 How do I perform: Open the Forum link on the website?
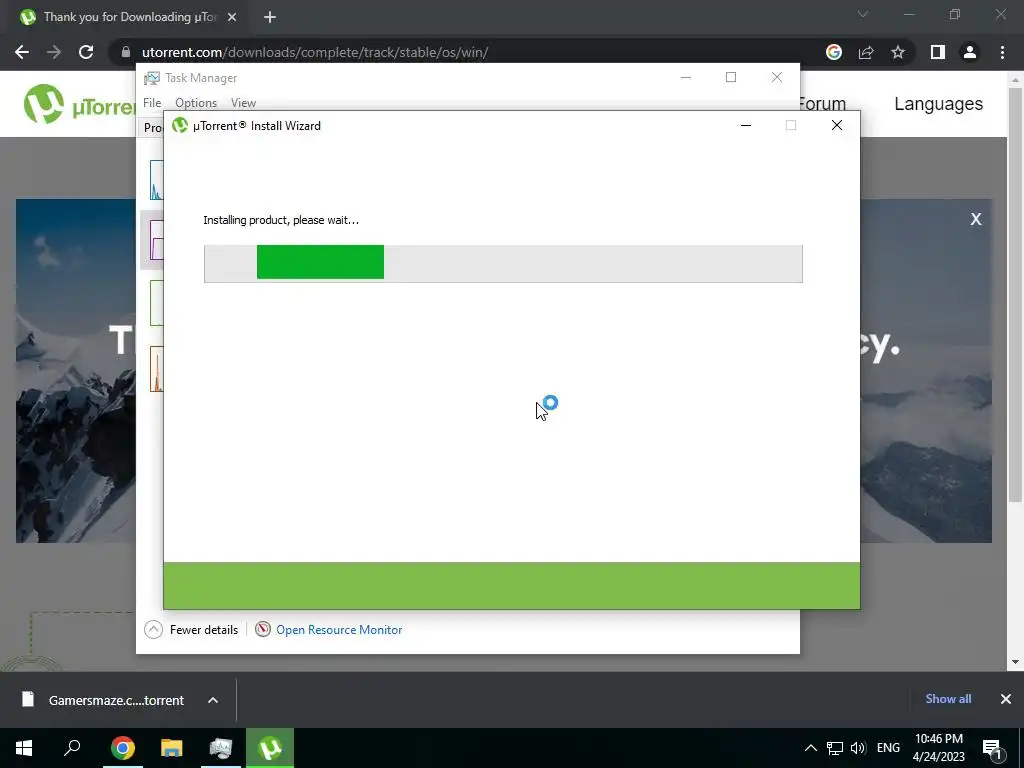pyautogui.click(x=823, y=104)
